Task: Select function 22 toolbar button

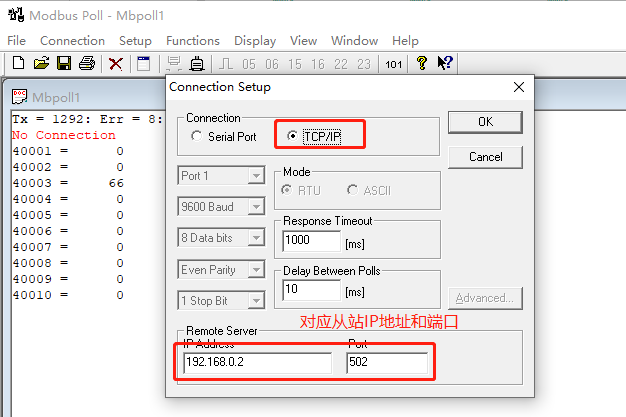Action: coord(341,64)
